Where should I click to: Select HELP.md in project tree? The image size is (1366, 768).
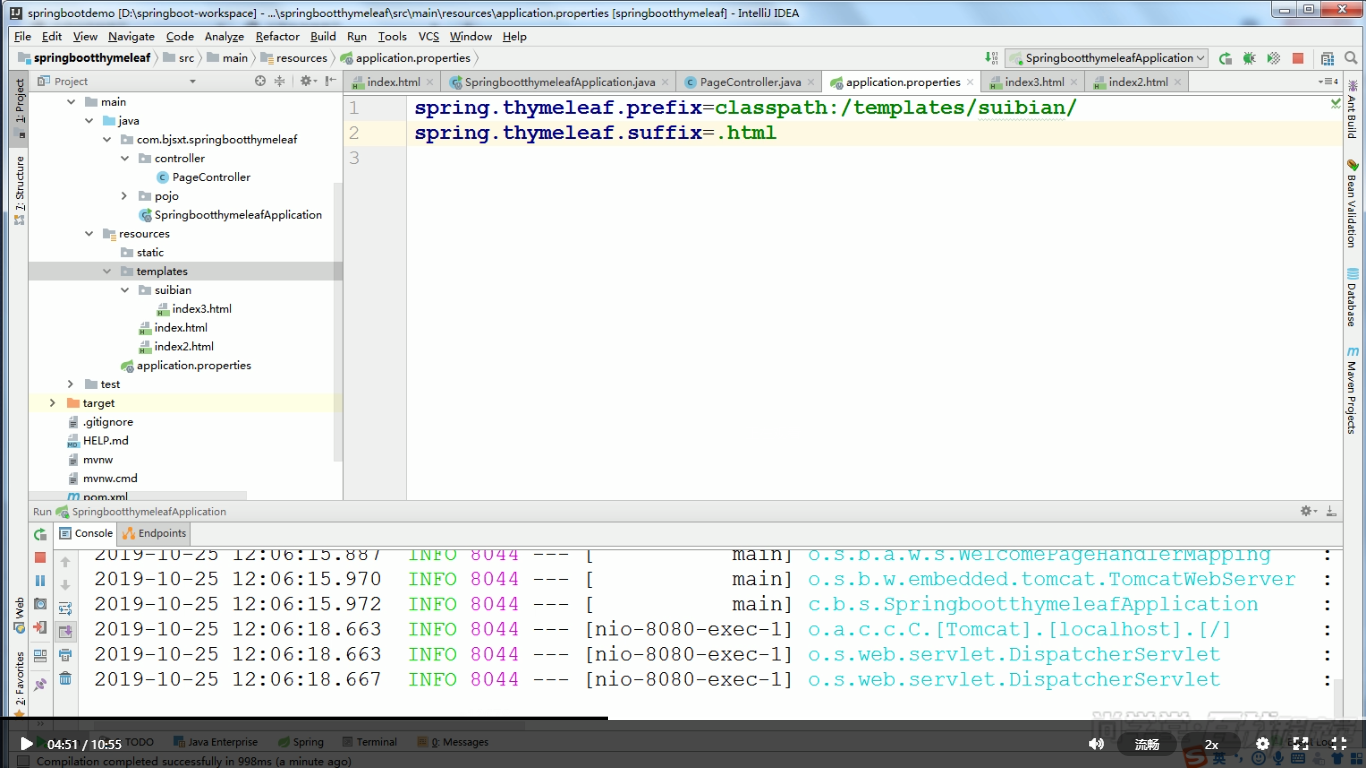[97, 440]
